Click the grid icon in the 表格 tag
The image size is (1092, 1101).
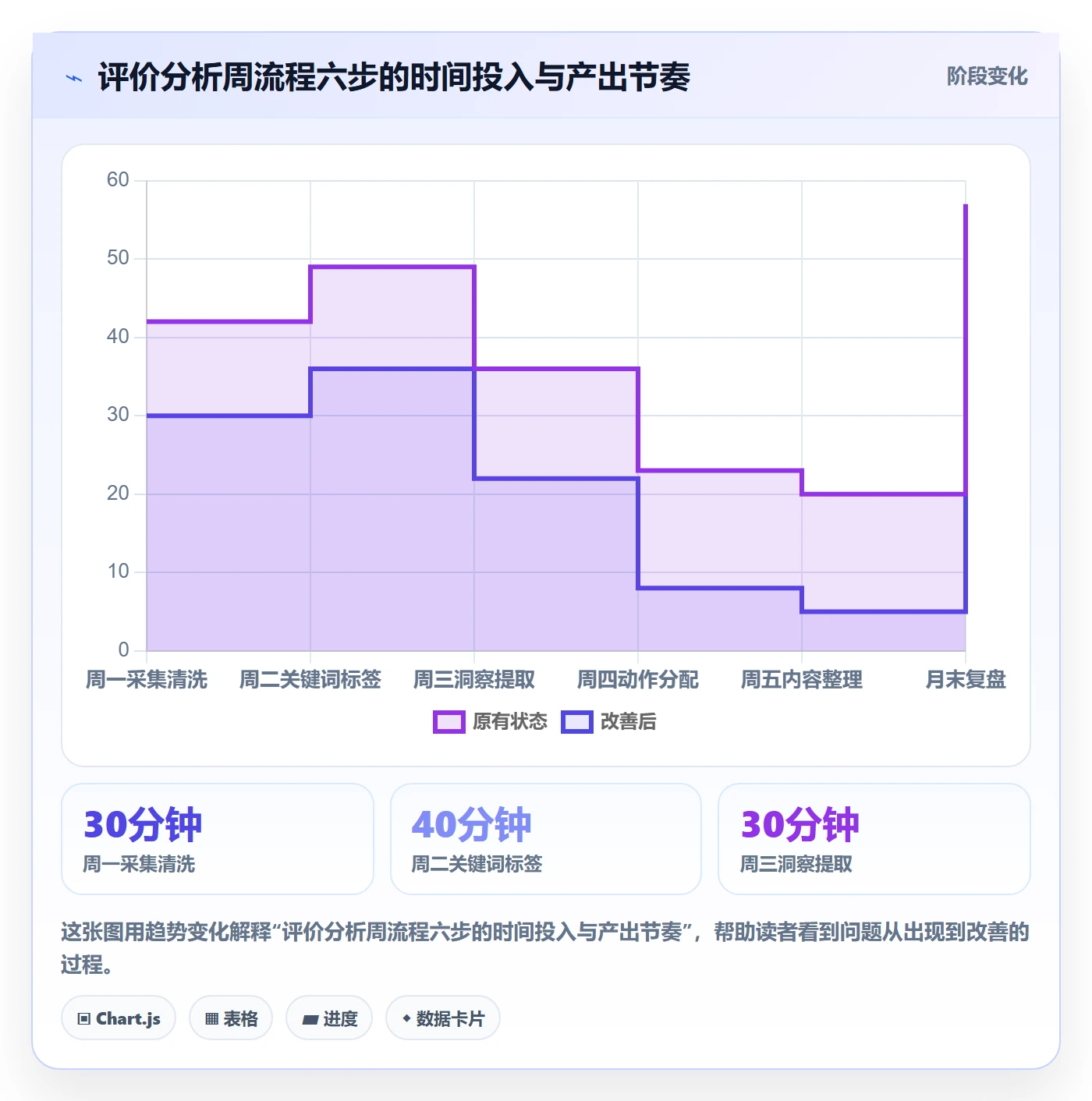[211, 1018]
